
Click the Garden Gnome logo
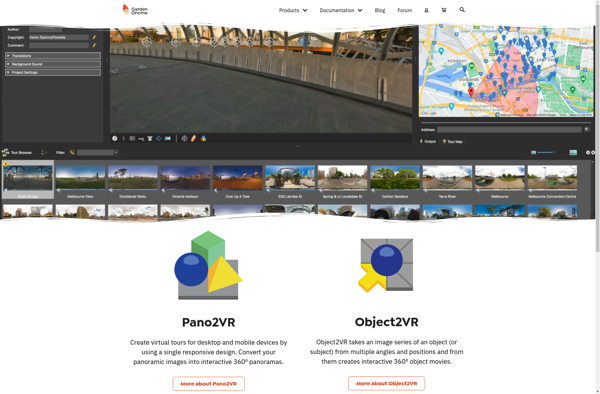coord(135,10)
